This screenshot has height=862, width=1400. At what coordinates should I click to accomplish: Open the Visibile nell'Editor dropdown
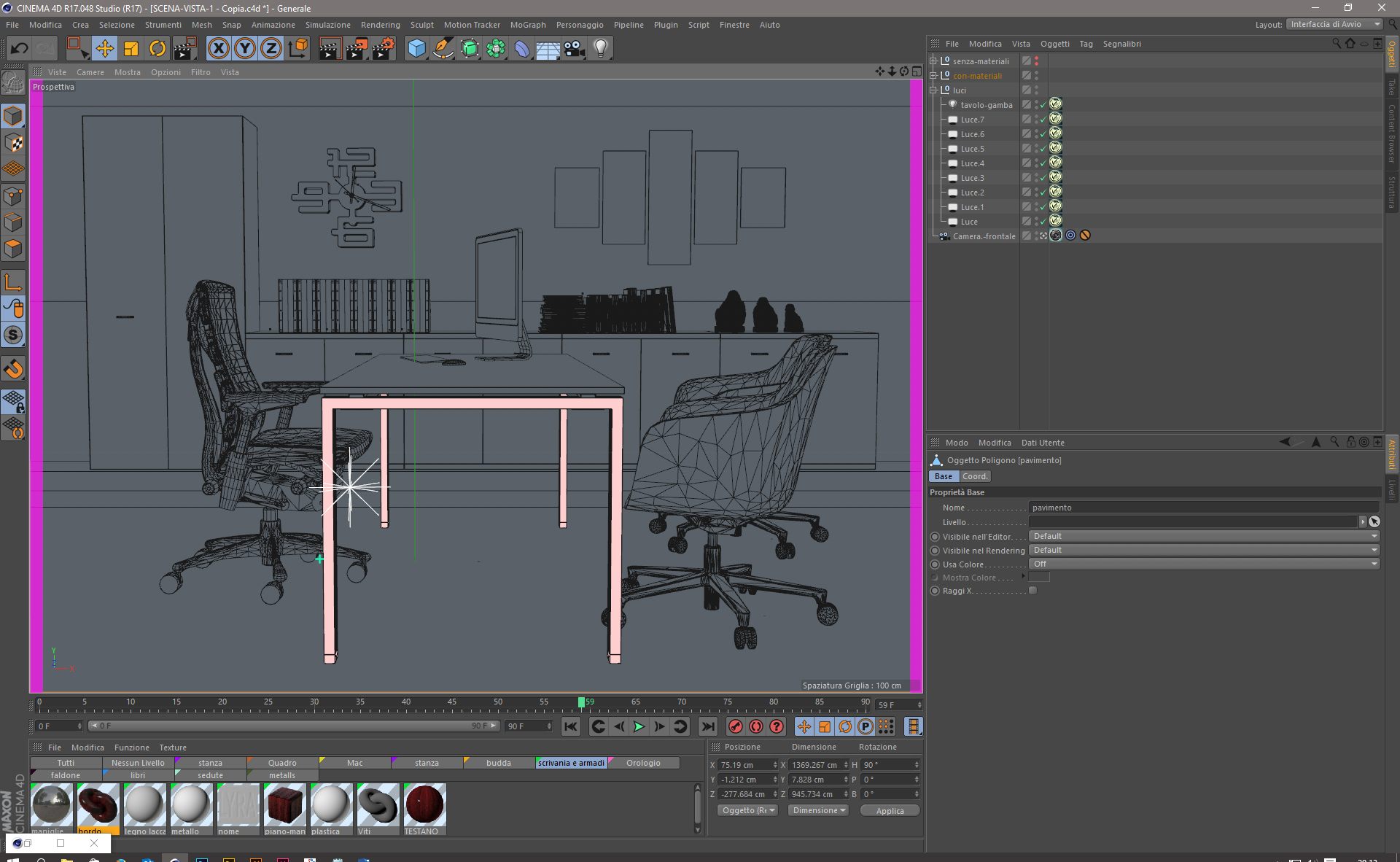[x=1203, y=536]
